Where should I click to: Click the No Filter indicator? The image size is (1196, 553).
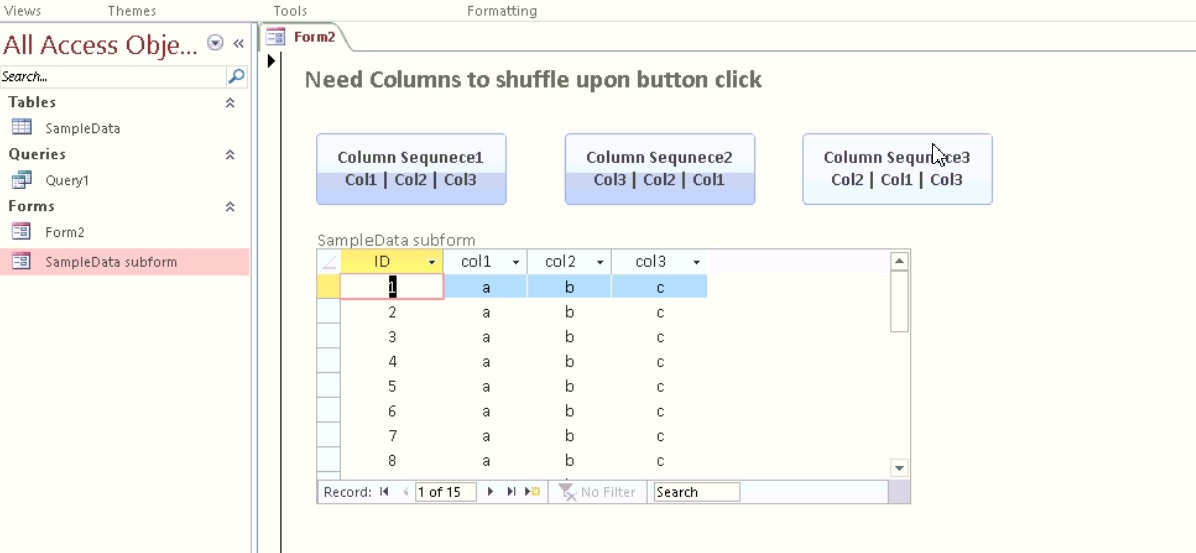pyautogui.click(x=597, y=492)
